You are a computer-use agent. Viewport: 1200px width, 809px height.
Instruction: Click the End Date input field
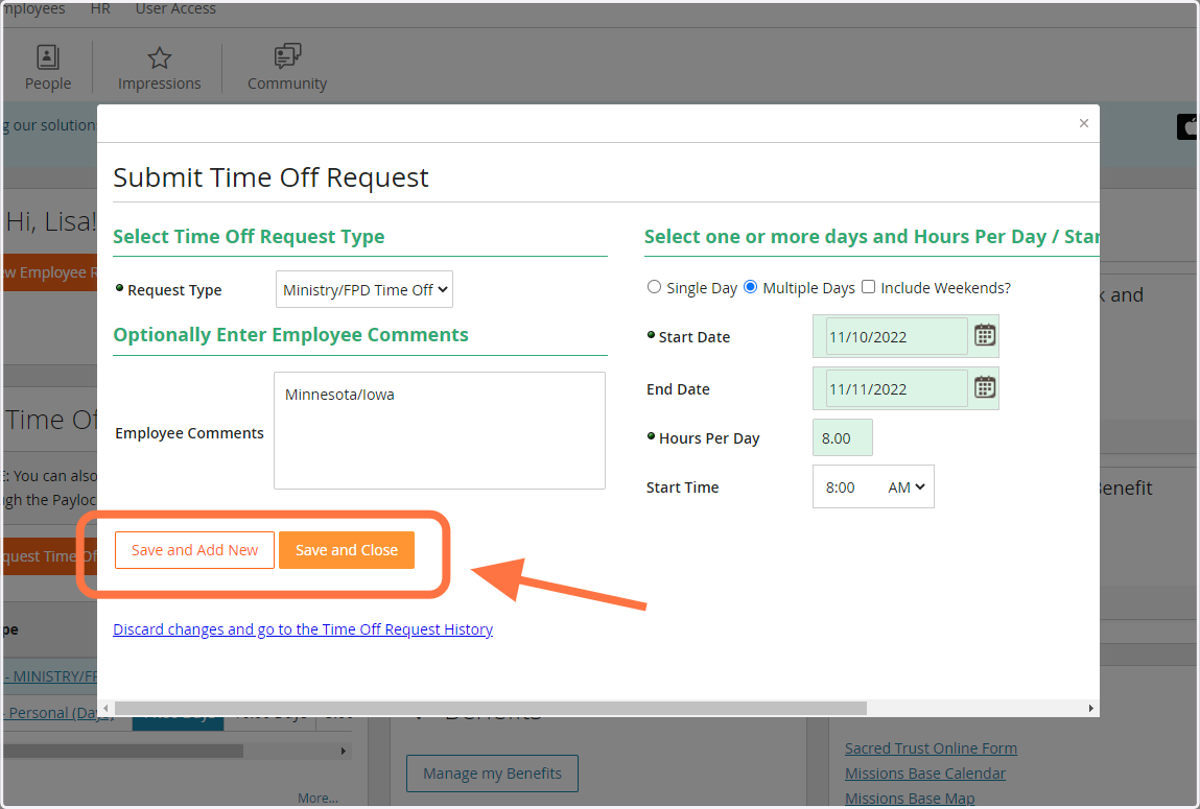click(x=897, y=388)
